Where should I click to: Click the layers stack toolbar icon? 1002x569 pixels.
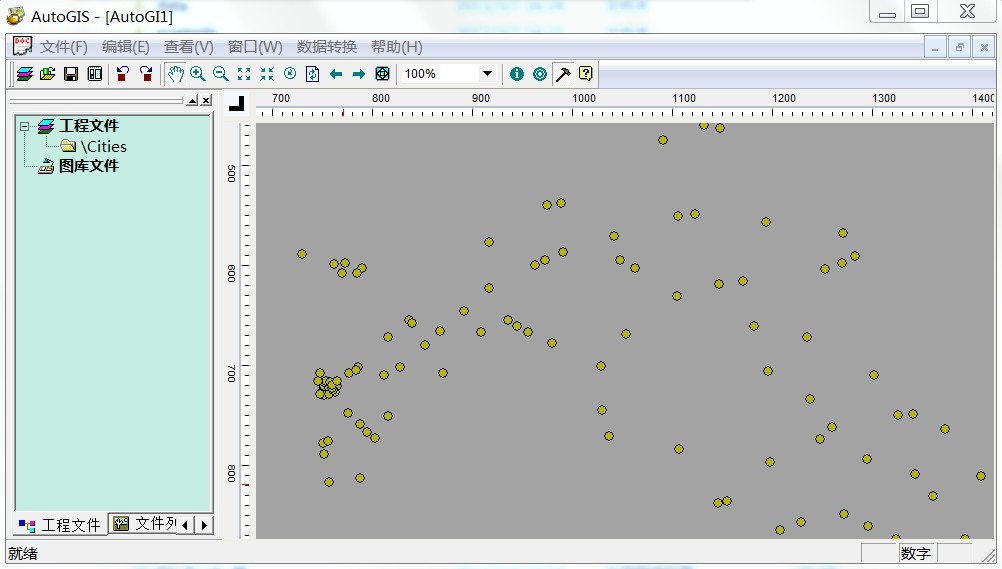pos(24,74)
